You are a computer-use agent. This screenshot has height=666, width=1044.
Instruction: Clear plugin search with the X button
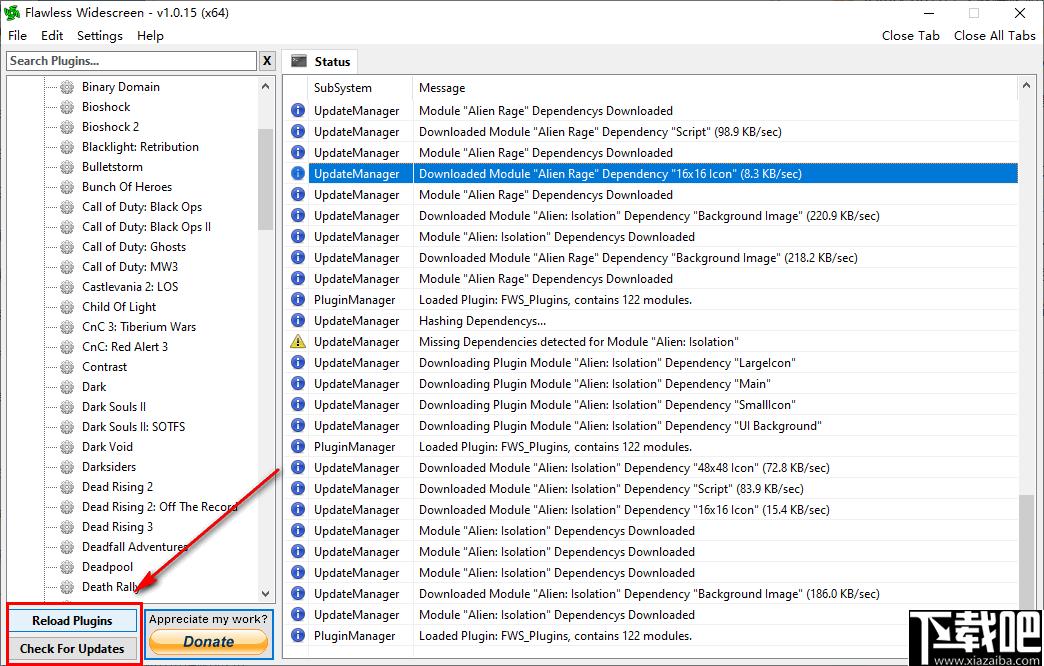267,61
